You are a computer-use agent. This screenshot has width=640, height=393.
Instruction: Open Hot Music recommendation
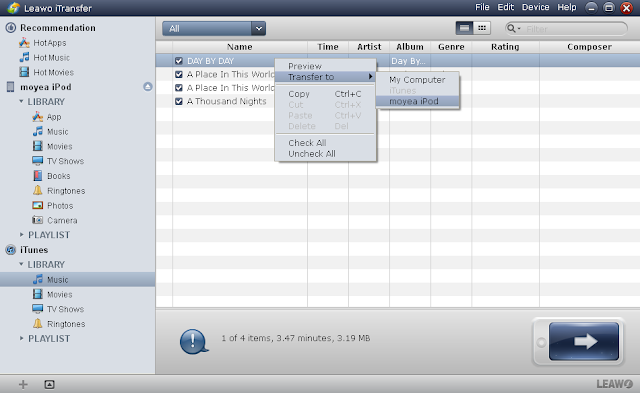[51, 58]
